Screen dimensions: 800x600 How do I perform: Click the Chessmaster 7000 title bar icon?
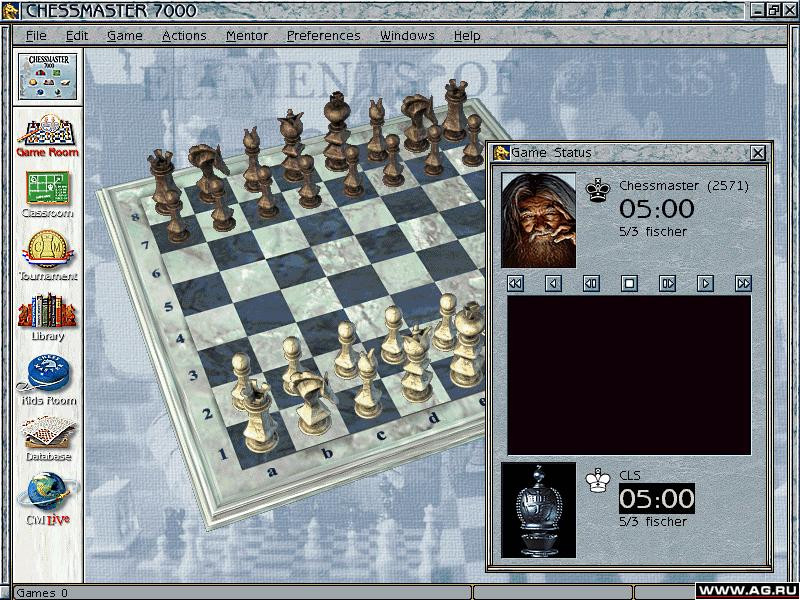(x=10, y=10)
